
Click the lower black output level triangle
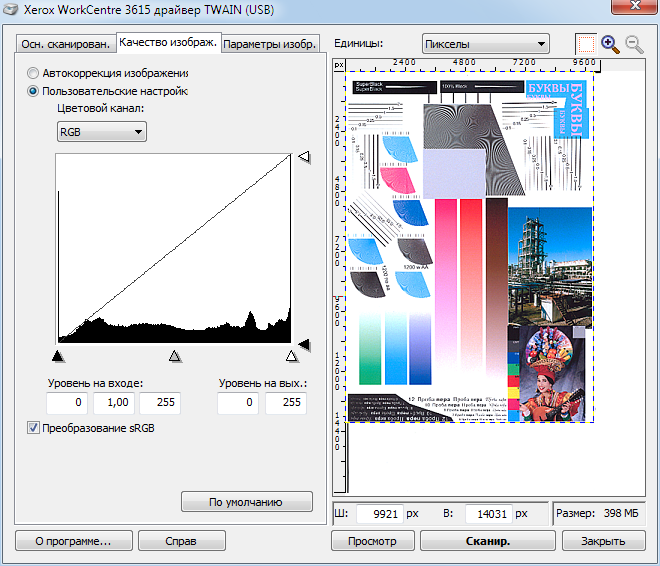click(x=305, y=345)
